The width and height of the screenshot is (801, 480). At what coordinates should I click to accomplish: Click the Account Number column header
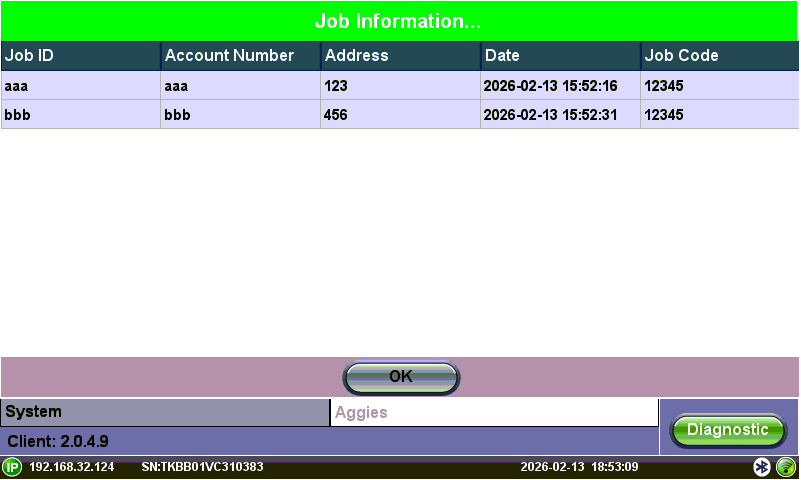(x=240, y=56)
